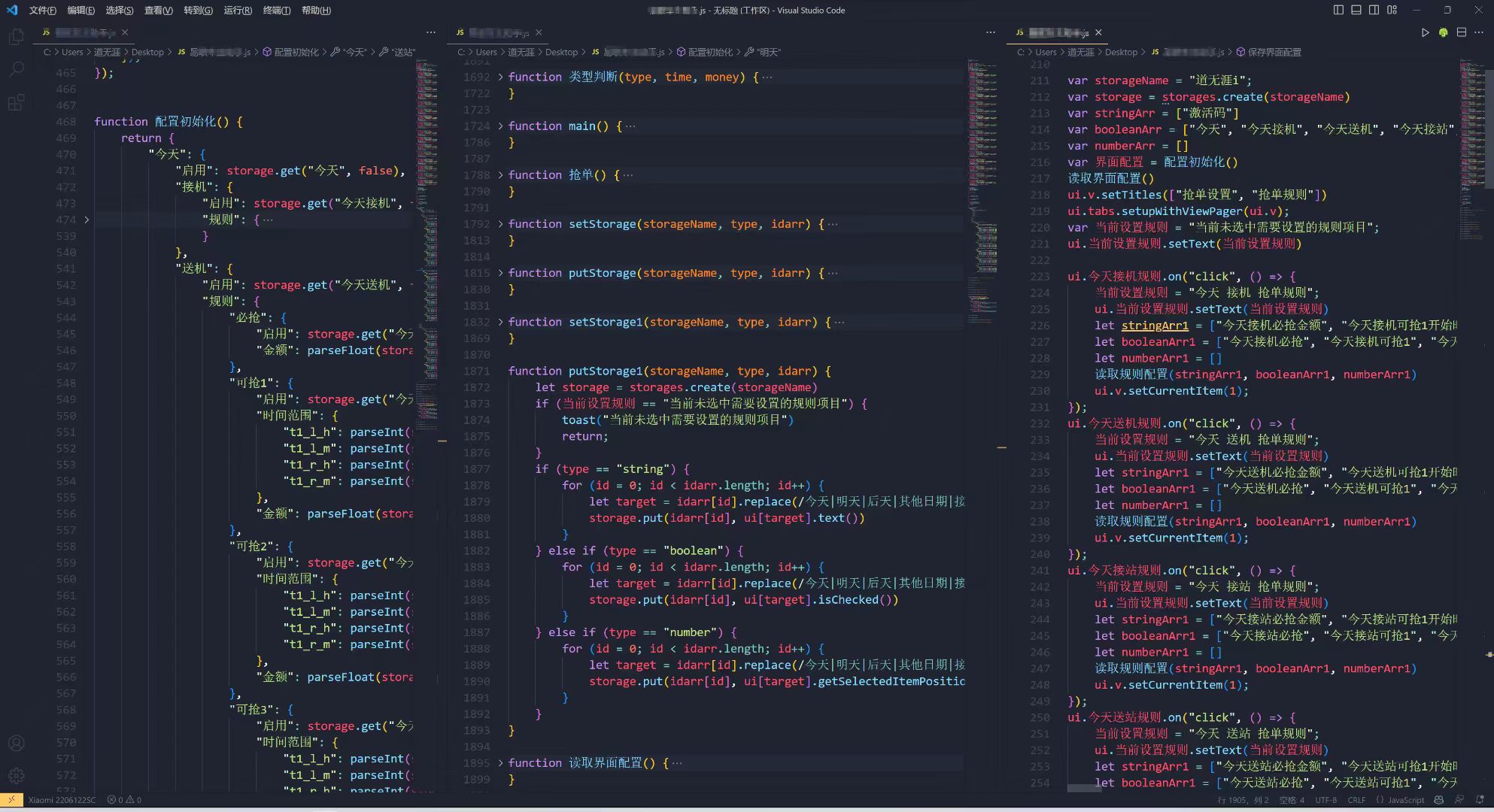Toggle primary side bar visibility
The width and height of the screenshot is (1494, 812).
(1338, 10)
